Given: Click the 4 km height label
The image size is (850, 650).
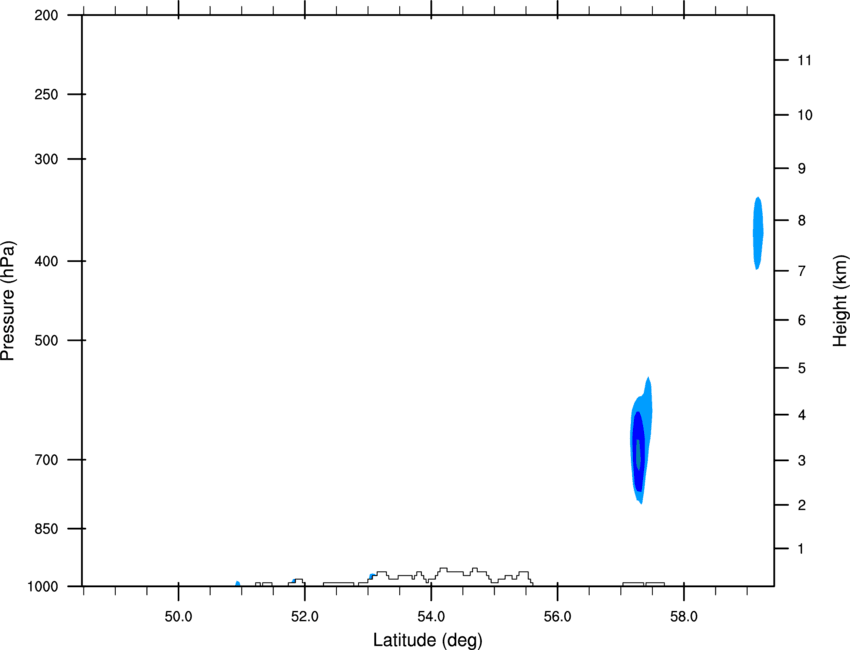Looking at the screenshot, I should 802,415.
